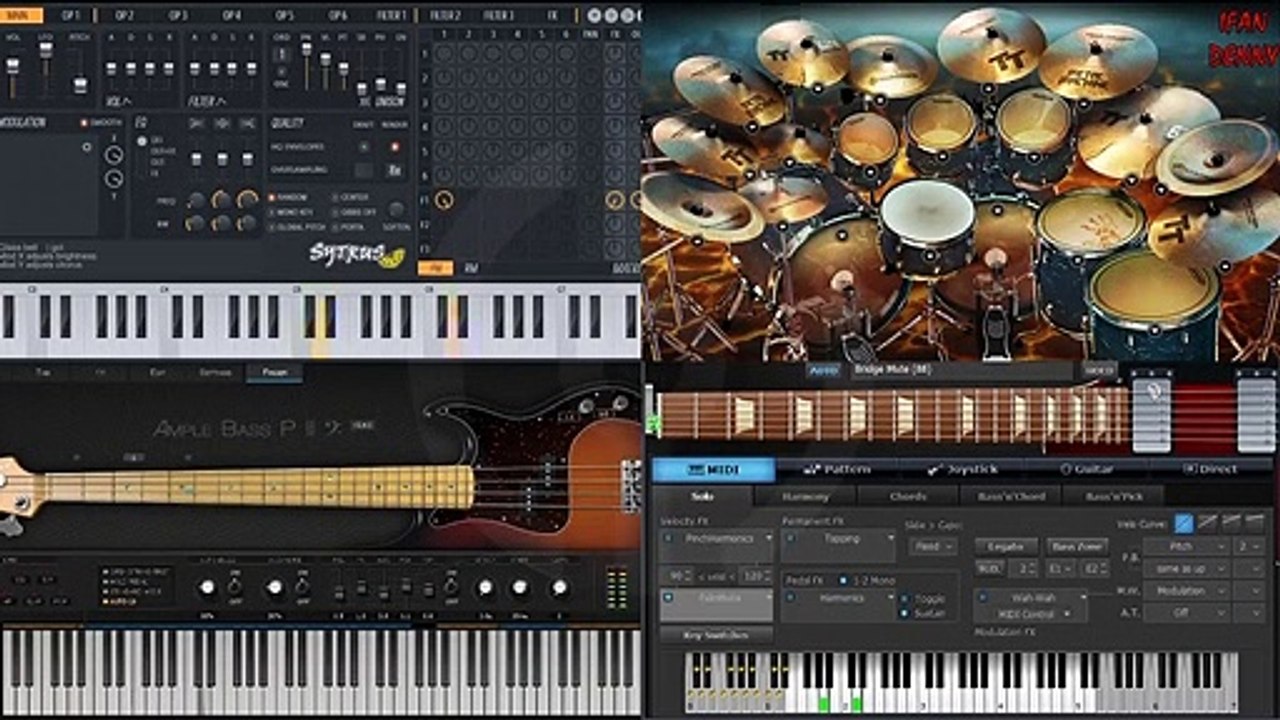This screenshot has height=720, width=1280.
Task: Click the leftmost knob in Ample Bass controls
Action: 207,587
